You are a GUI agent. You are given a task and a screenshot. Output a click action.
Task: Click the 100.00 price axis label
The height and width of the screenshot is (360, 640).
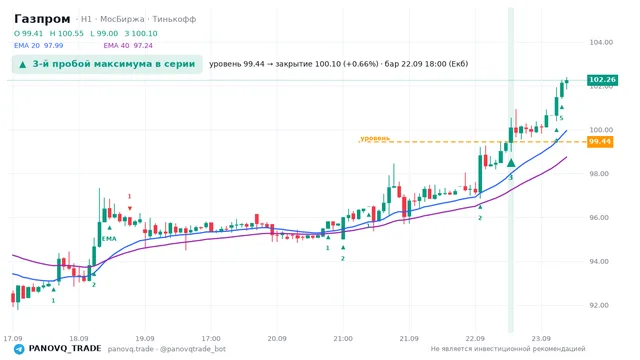pyautogui.click(x=601, y=130)
